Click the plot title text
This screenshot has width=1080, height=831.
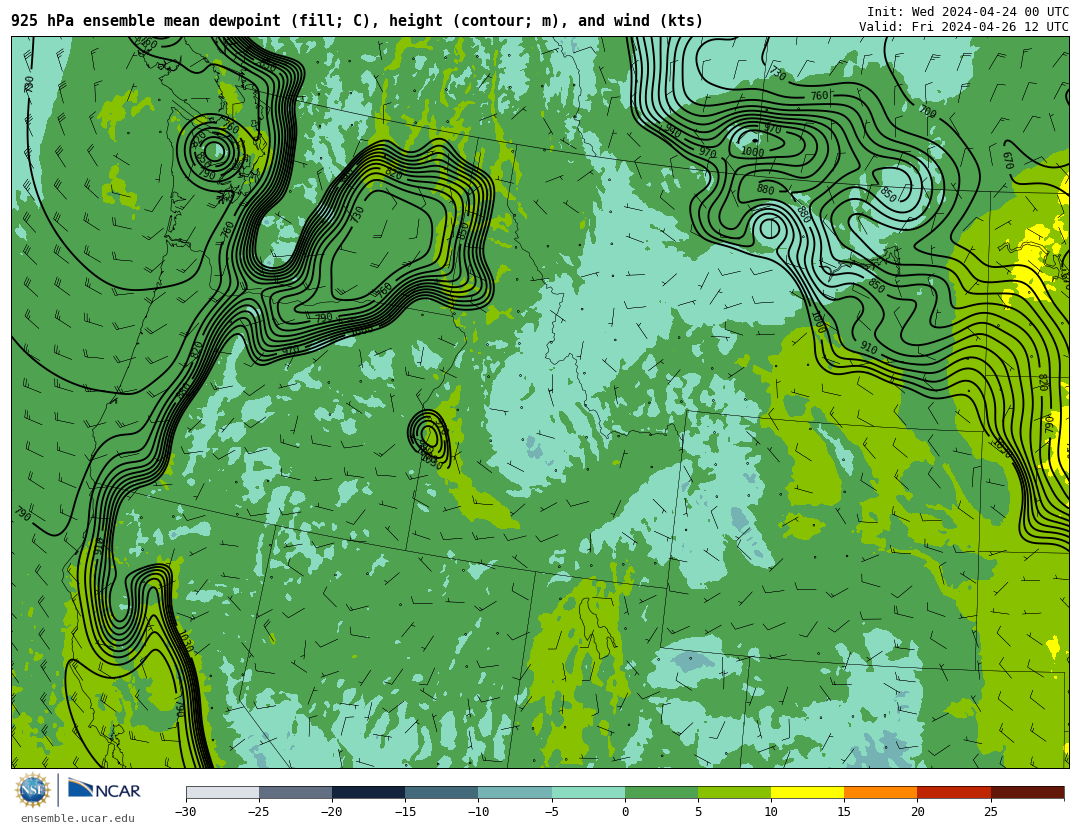[x=357, y=21]
